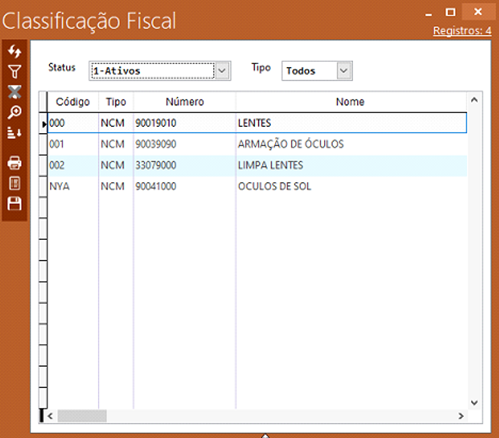Click the refresh arrows icon in sidebar
Screen dimensions: 499x438
click(x=14, y=51)
